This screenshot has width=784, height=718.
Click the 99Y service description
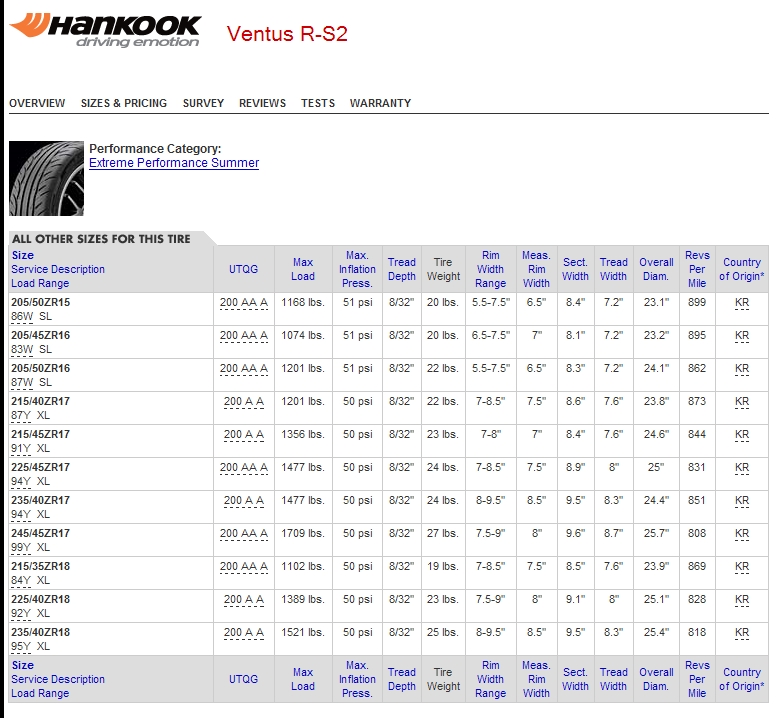tap(21, 547)
